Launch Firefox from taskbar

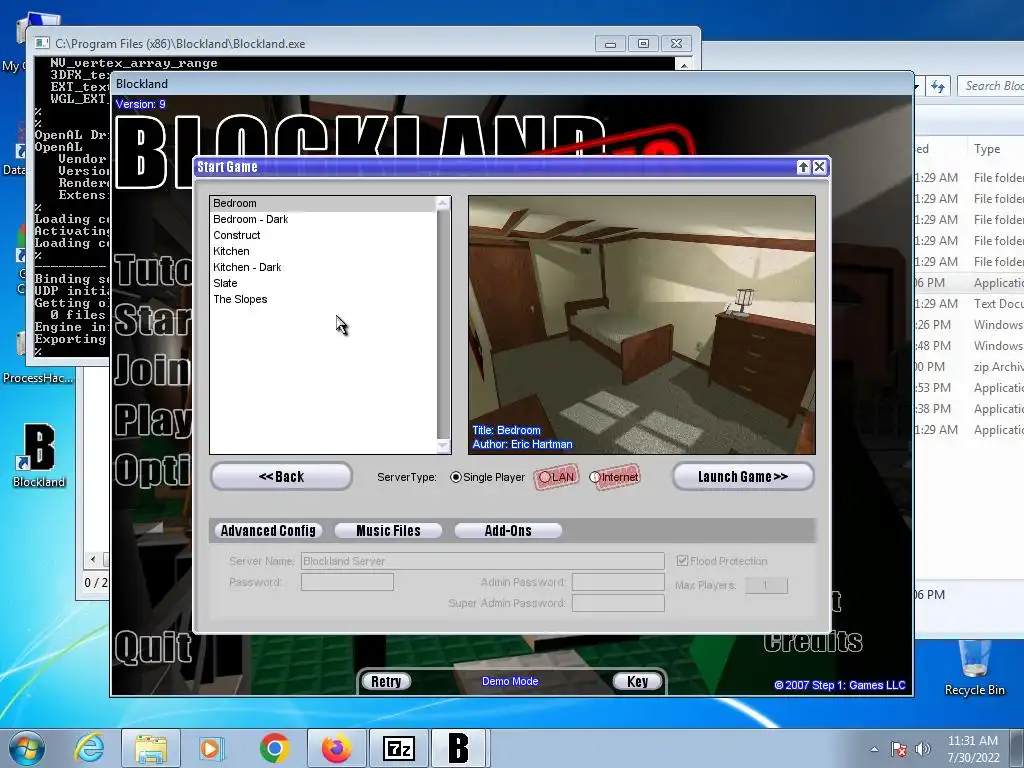pos(336,748)
